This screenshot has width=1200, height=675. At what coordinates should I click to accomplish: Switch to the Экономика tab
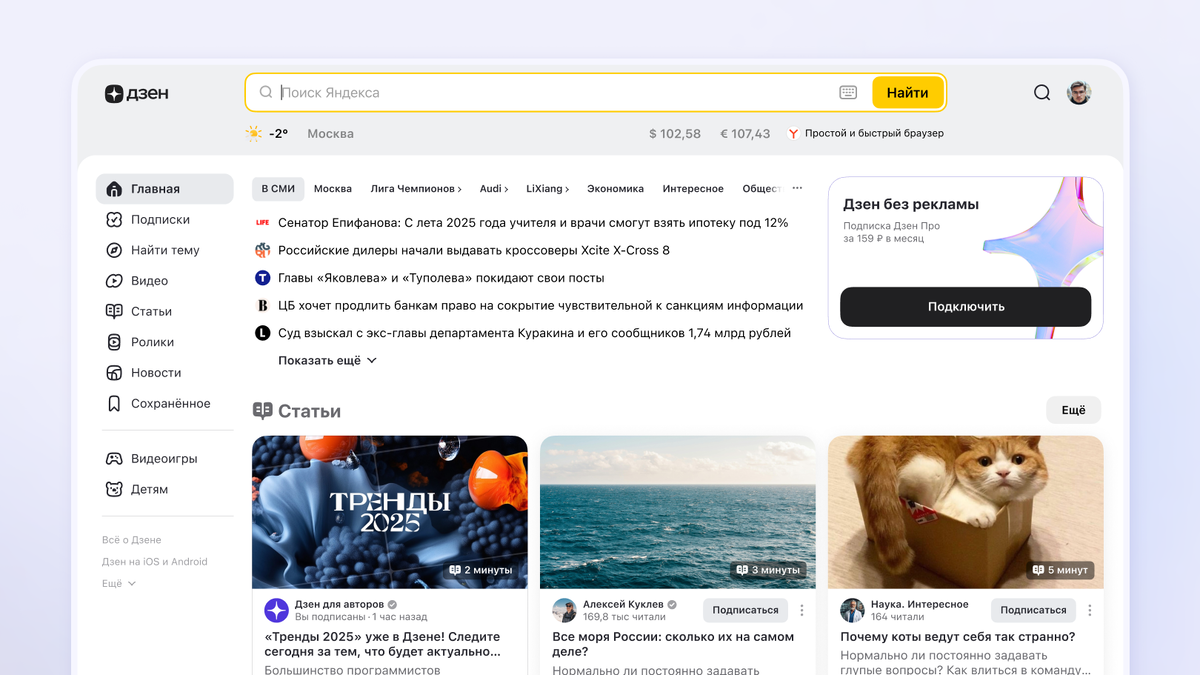point(615,188)
